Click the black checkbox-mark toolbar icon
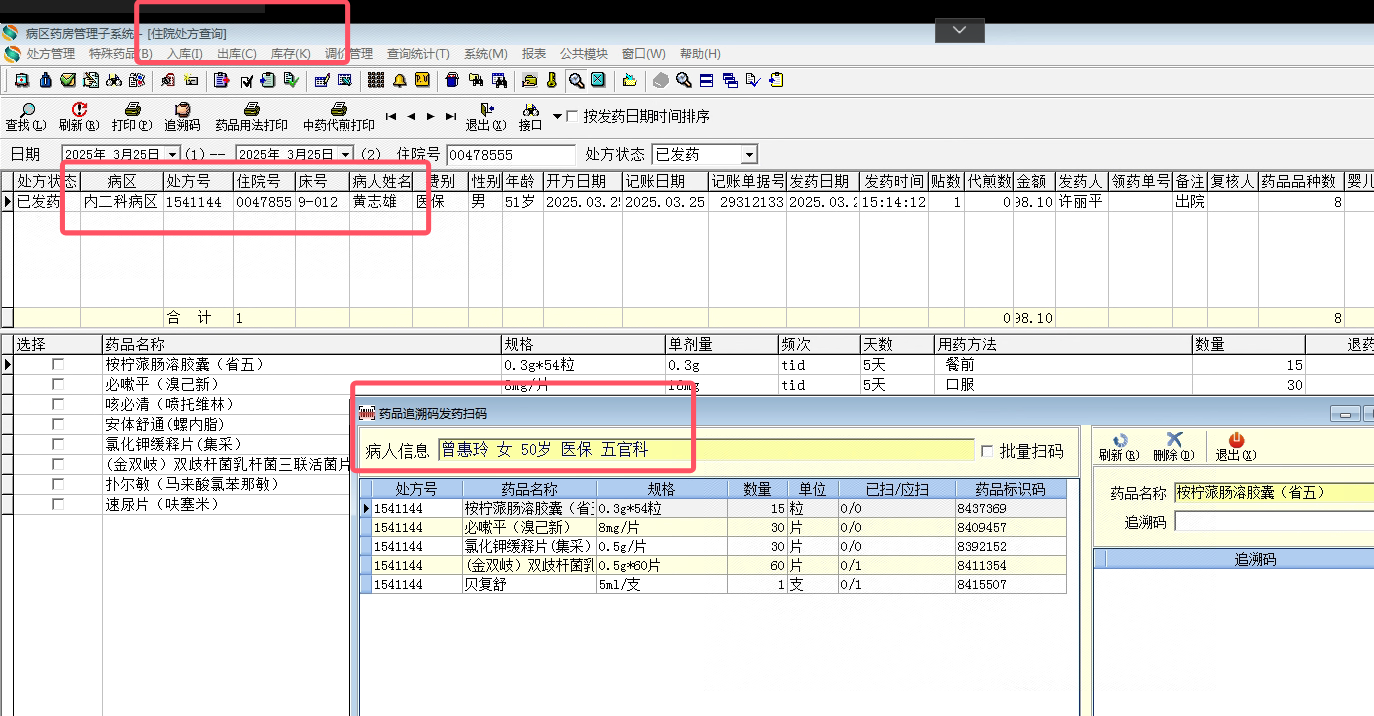1374x716 pixels. pos(246,80)
